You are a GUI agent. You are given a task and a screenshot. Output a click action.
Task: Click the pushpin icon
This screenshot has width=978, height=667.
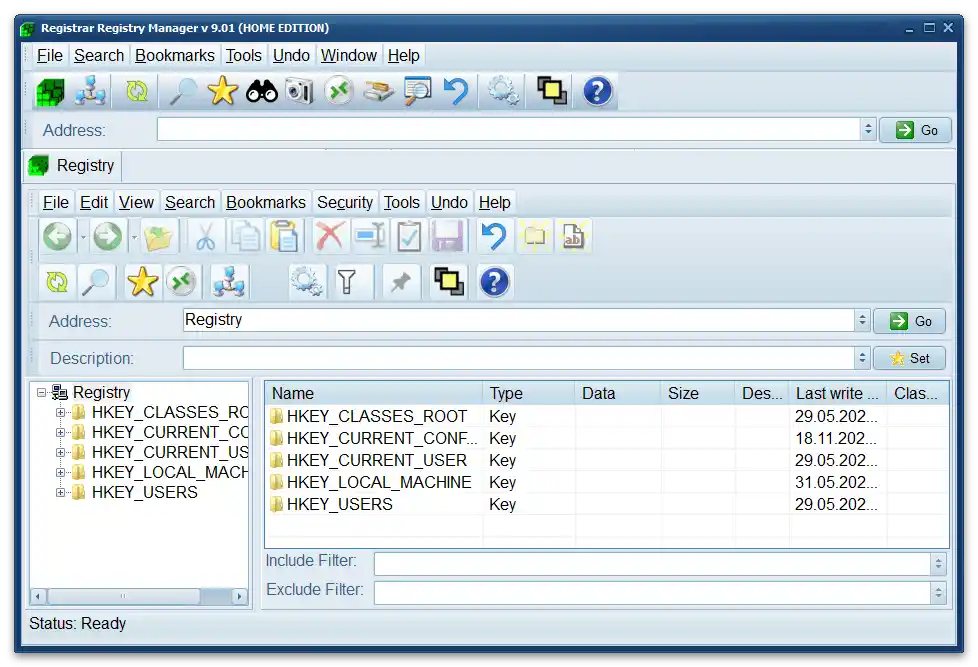(400, 282)
